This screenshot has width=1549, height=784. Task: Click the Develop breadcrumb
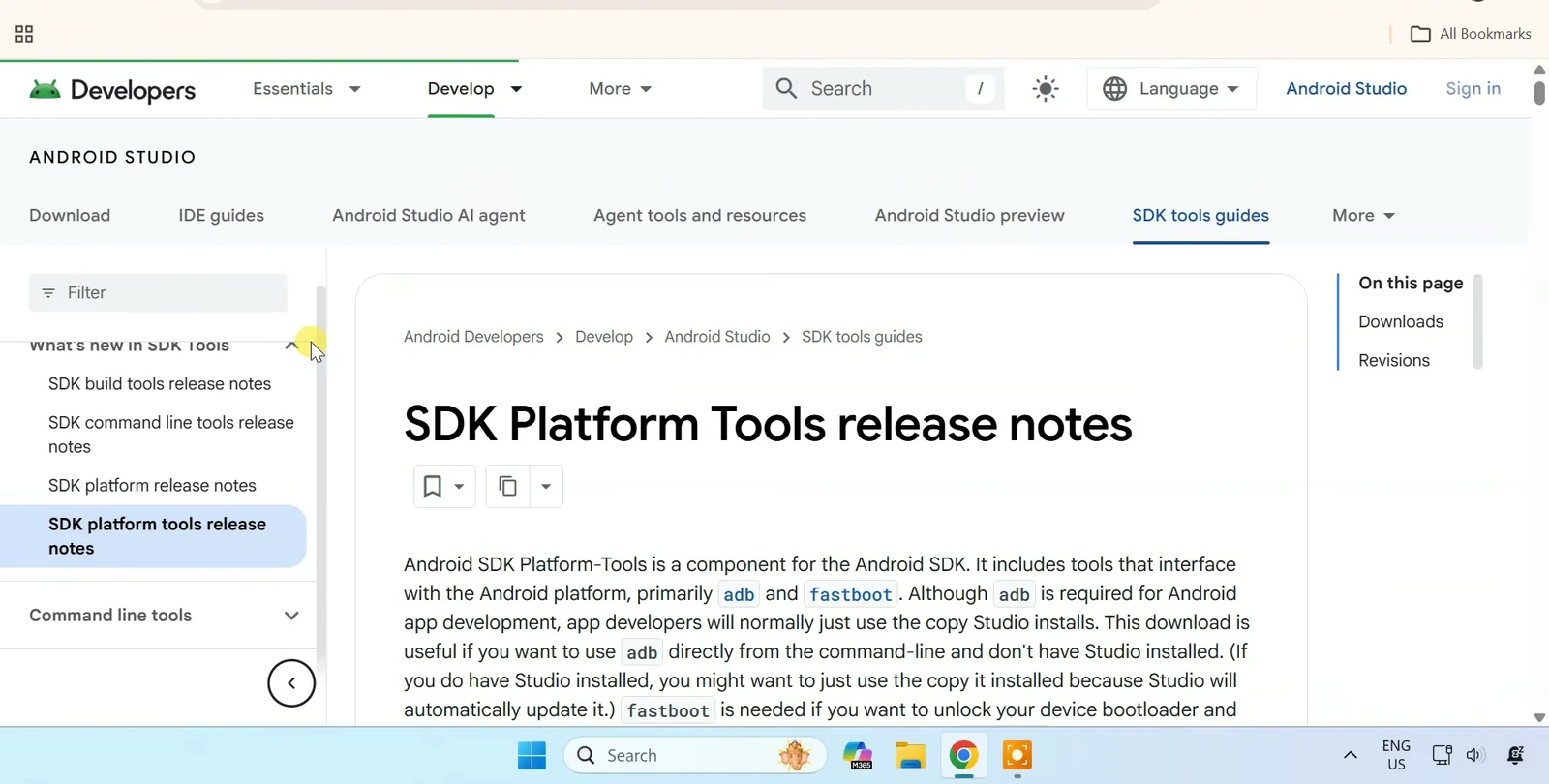(604, 337)
